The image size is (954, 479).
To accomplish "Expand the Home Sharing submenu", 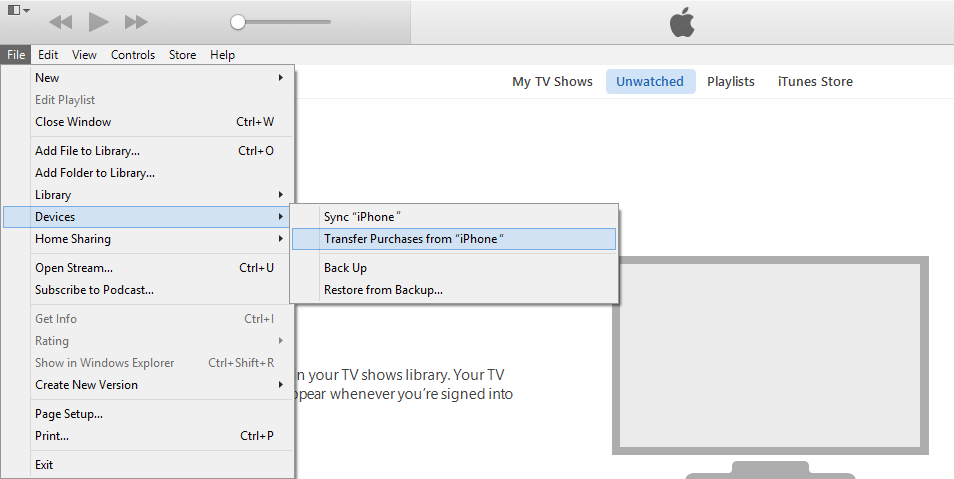I will [148, 239].
